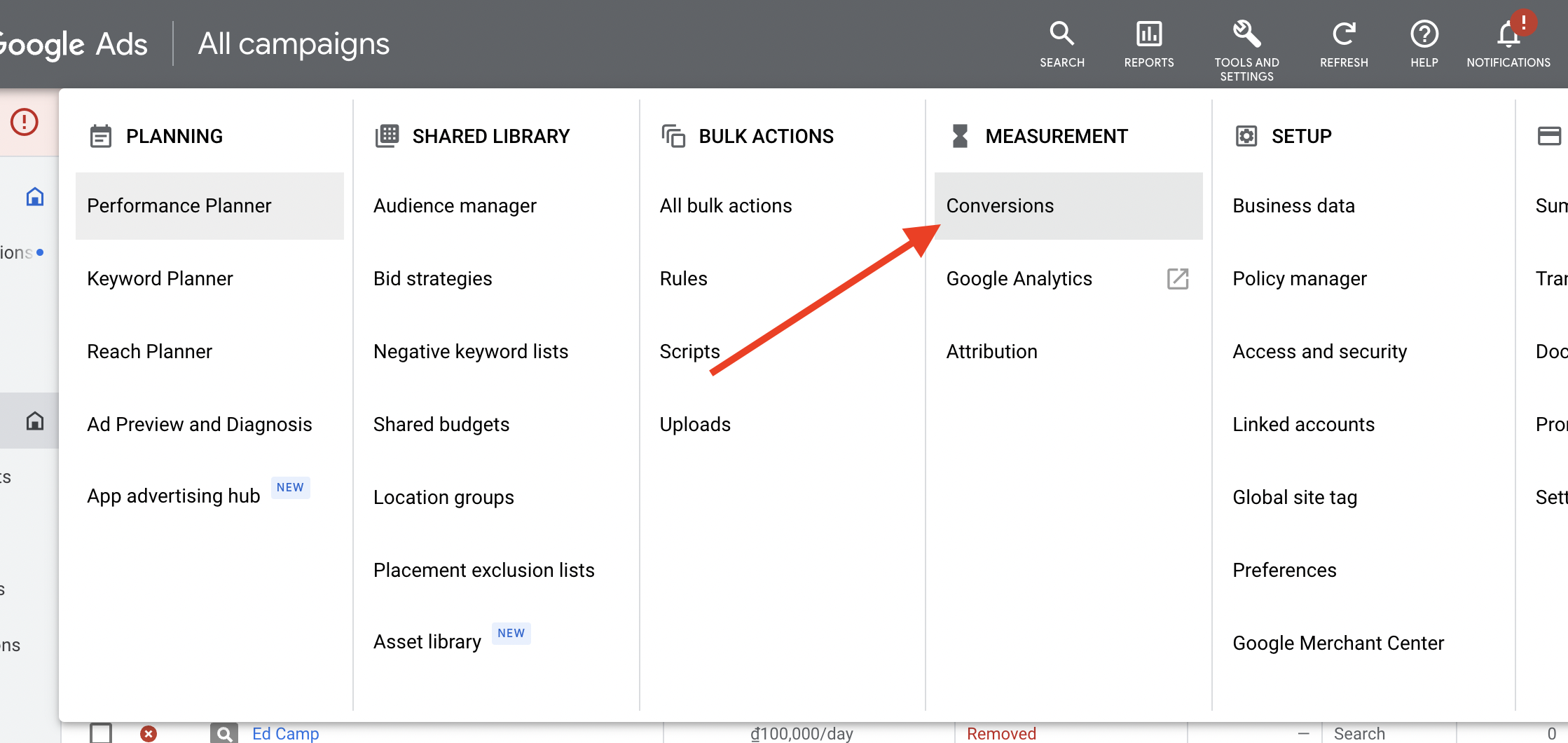Click the All campaigns title
The image size is (1568, 743).
click(x=294, y=44)
